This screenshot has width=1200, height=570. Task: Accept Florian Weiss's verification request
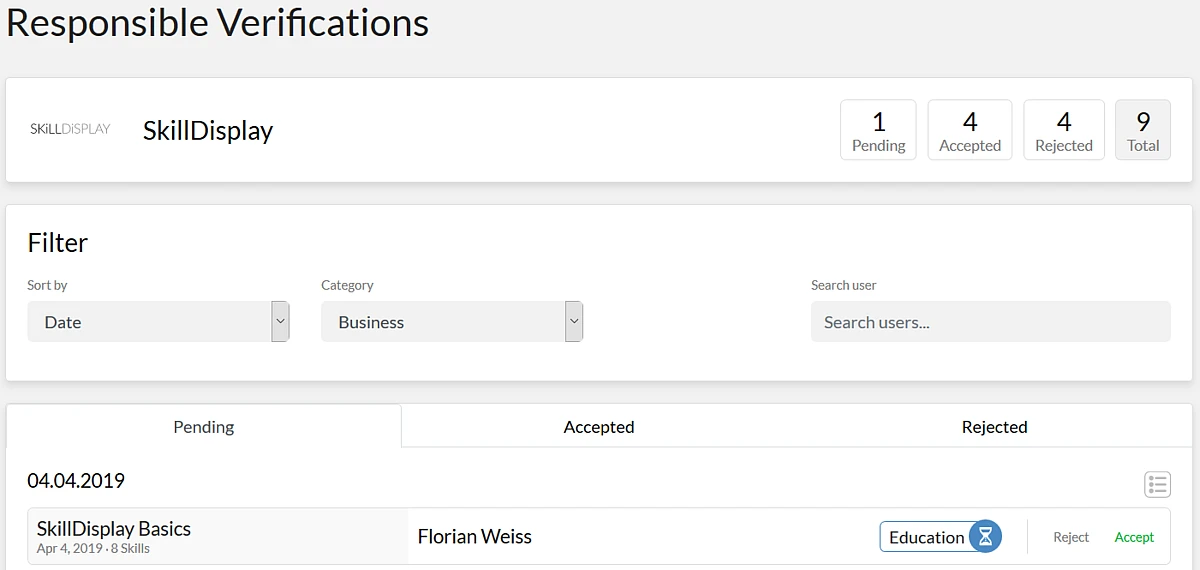coord(1134,537)
